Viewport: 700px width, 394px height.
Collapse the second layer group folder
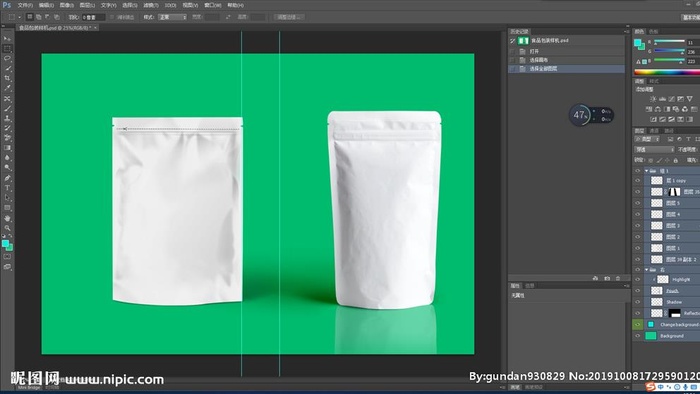pyautogui.click(x=646, y=270)
